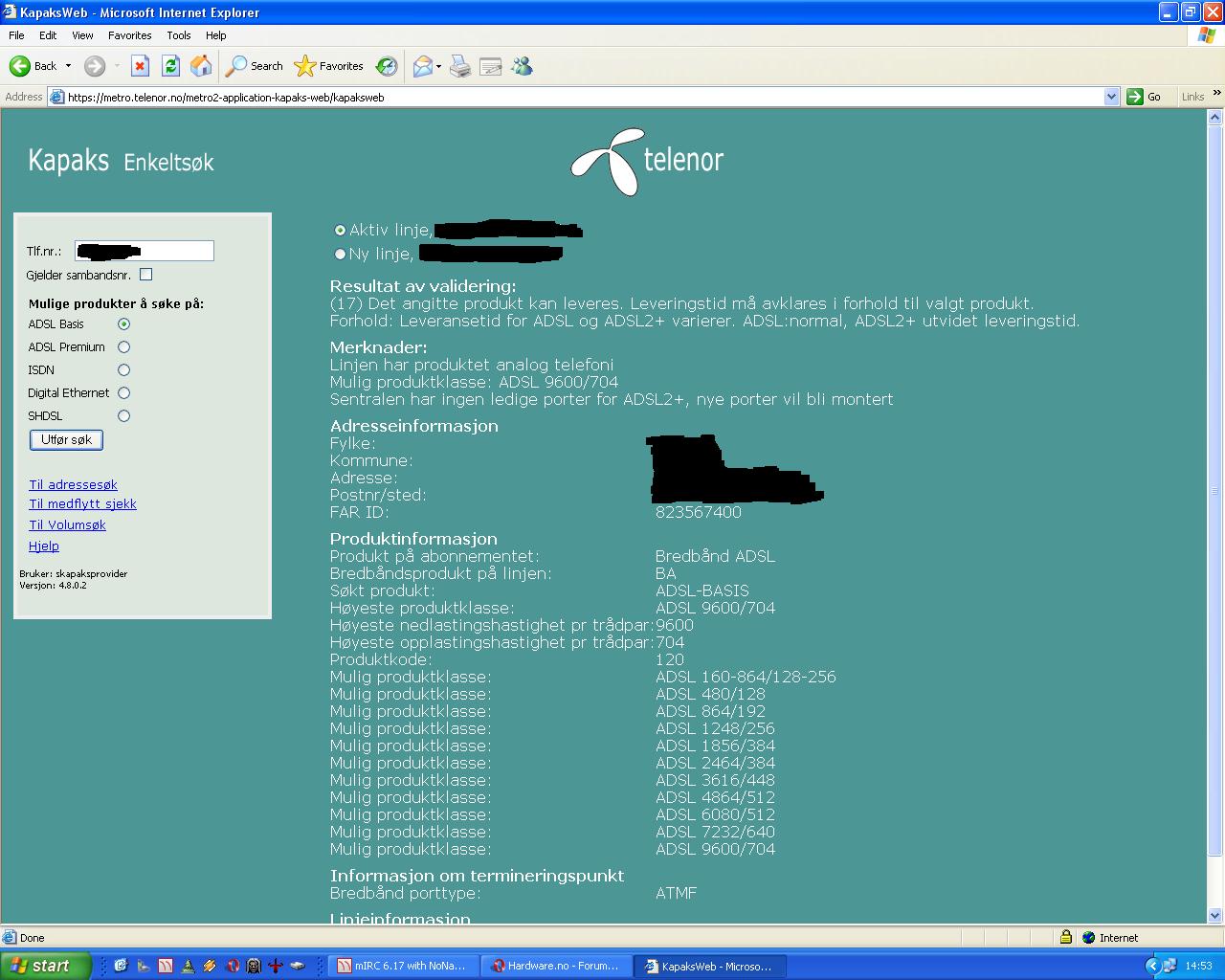The width and height of the screenshot is (1225, 980).
Task: Open the Forward button history dropdown arrow
Action: click(117, 66)
